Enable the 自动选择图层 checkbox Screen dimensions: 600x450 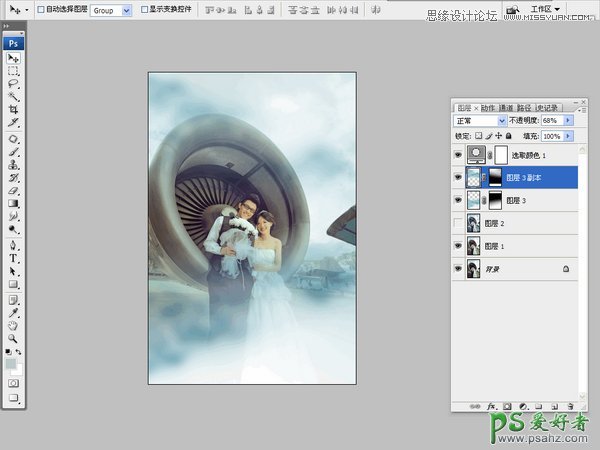pos(40,9)
